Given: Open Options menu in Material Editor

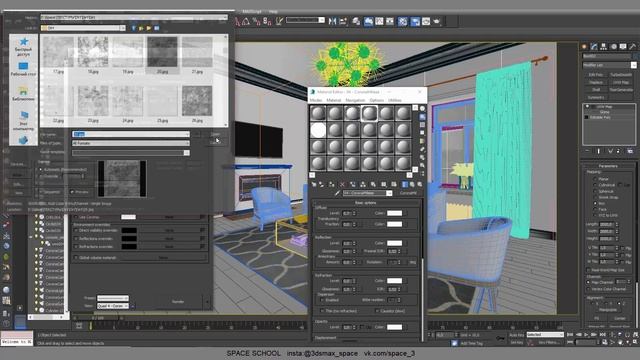Looking at the screenshot, I should tap(376, 100).
